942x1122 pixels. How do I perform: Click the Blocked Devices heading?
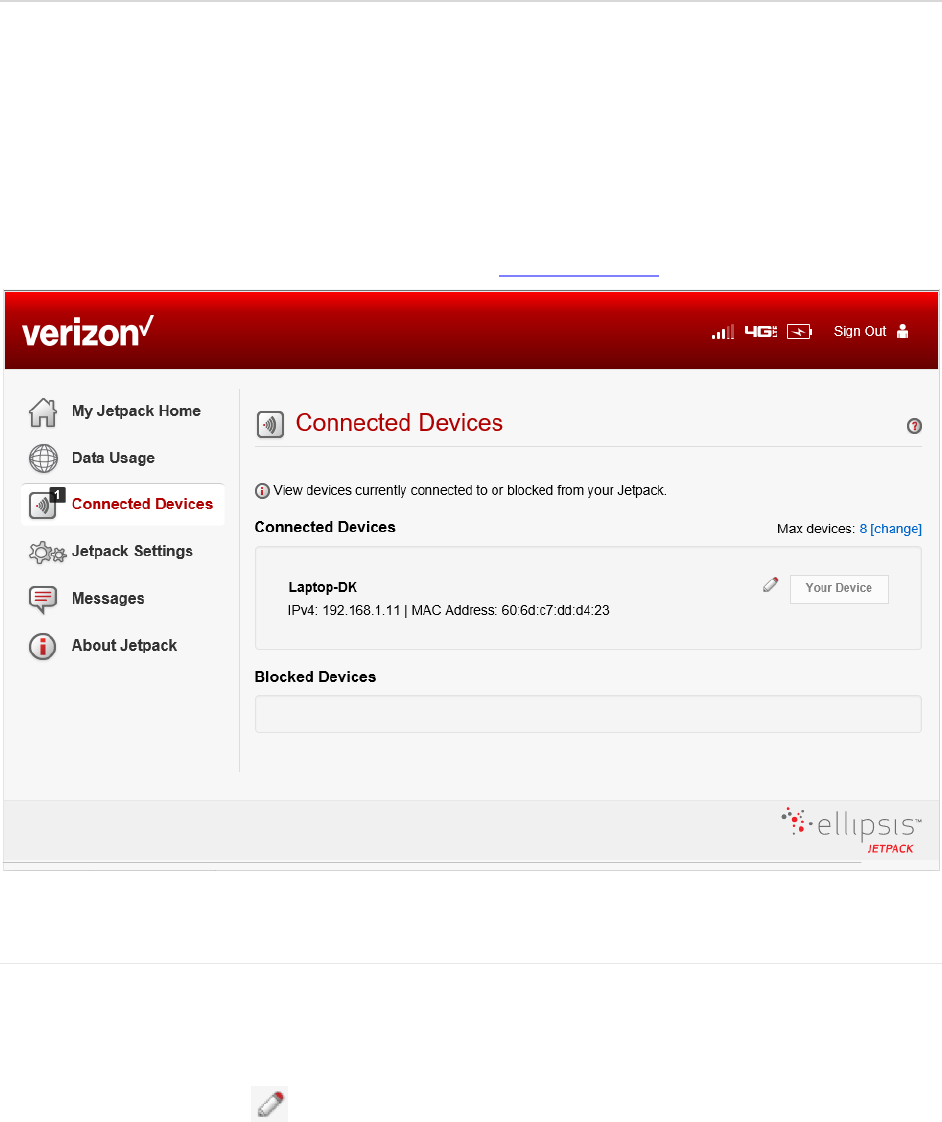315,677
